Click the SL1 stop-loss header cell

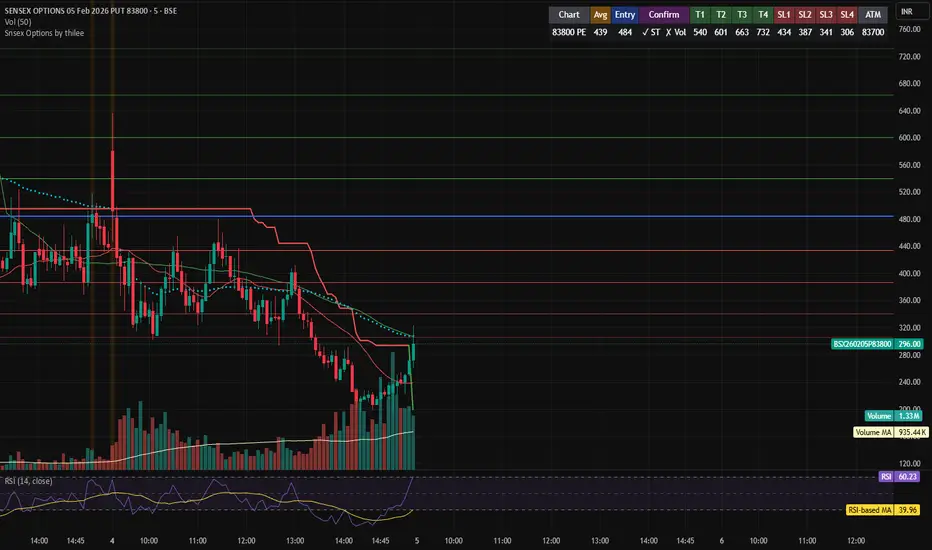click(784, 15)
